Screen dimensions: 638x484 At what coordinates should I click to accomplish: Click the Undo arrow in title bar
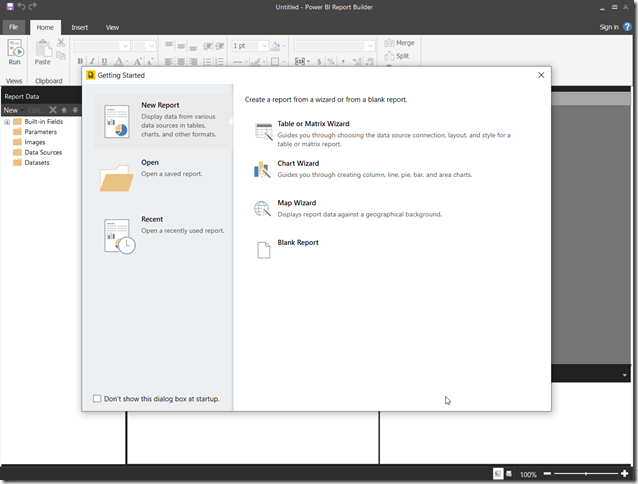(x=21, y=6)
